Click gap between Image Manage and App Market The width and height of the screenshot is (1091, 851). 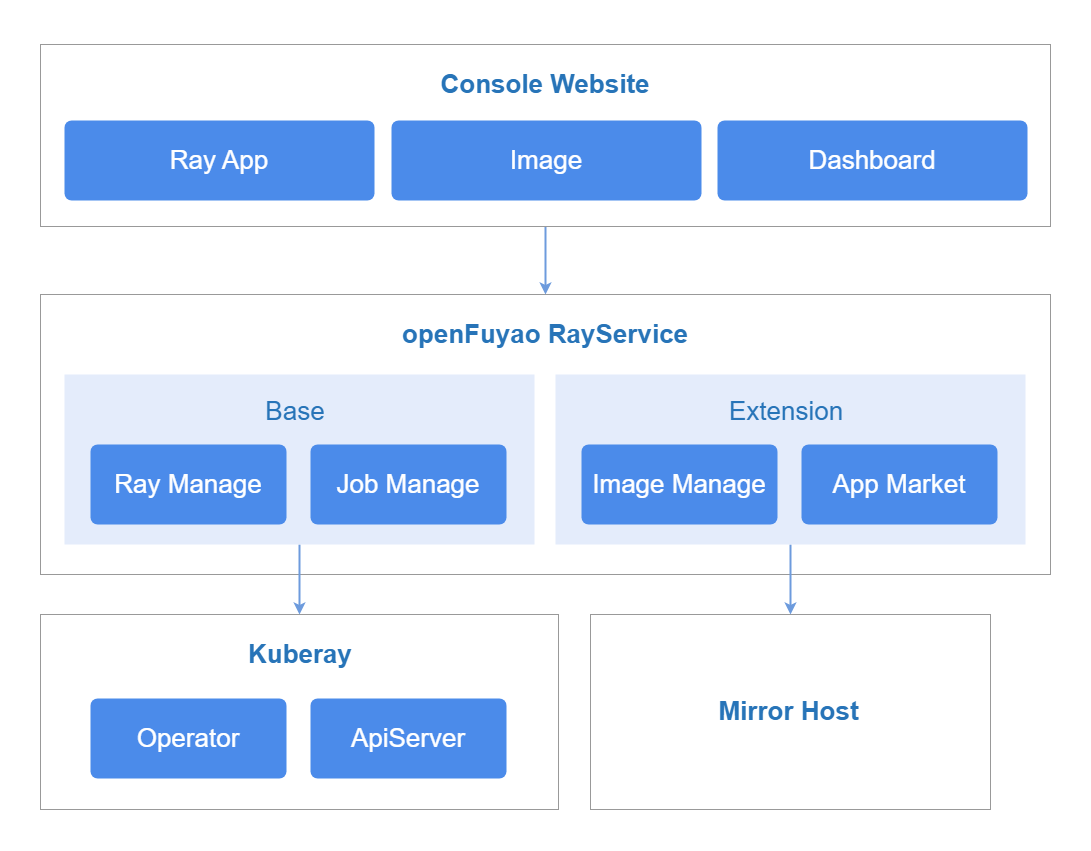point(789,484)
